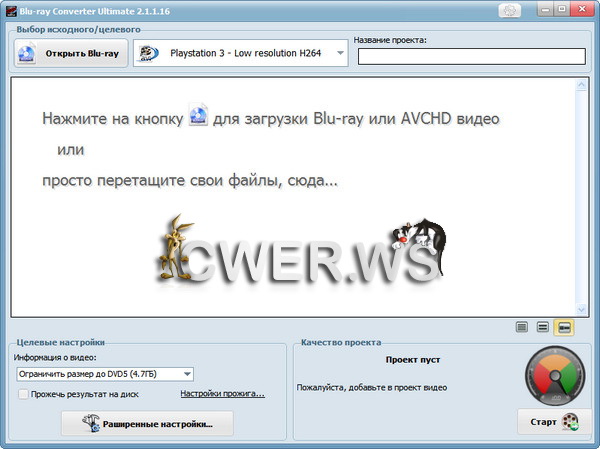Viewport: 600px width, 449px height.
Task: Click the PlayStation 3 profile icon
Action: [147, 54]
